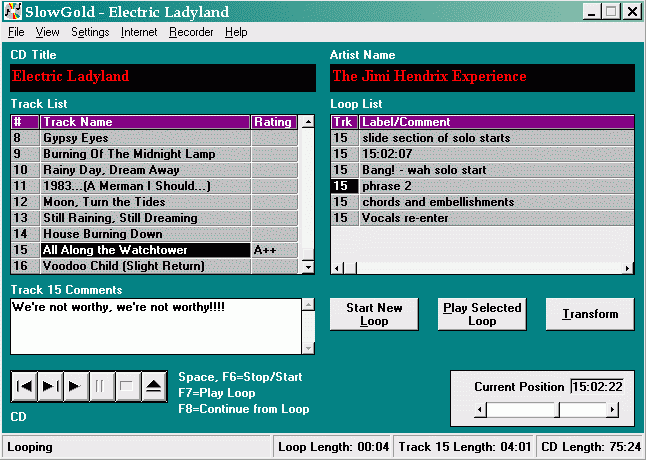Image resolution: width=646 pixels, height=460 pixels.
Task: Open the Settings menu
Action: (x=90, y=32)
